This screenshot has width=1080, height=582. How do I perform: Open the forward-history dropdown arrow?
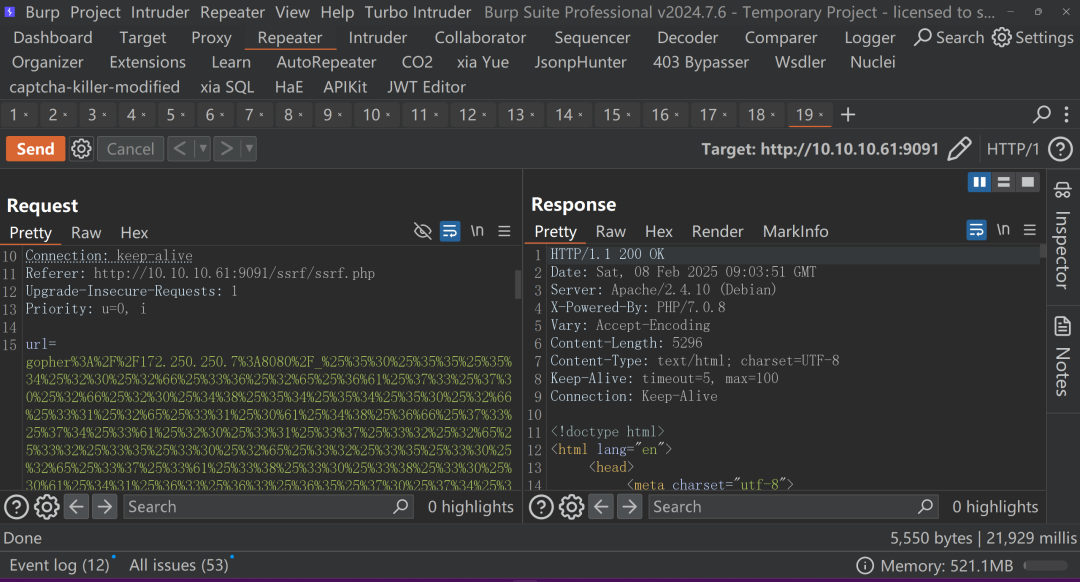coord(249,149)
